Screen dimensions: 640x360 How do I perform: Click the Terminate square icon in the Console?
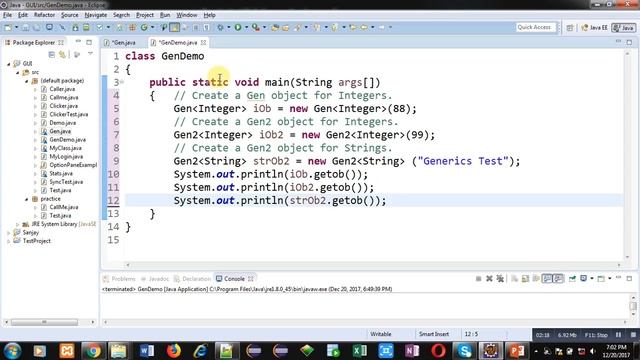pyautogui.click(x=478, y=279)
